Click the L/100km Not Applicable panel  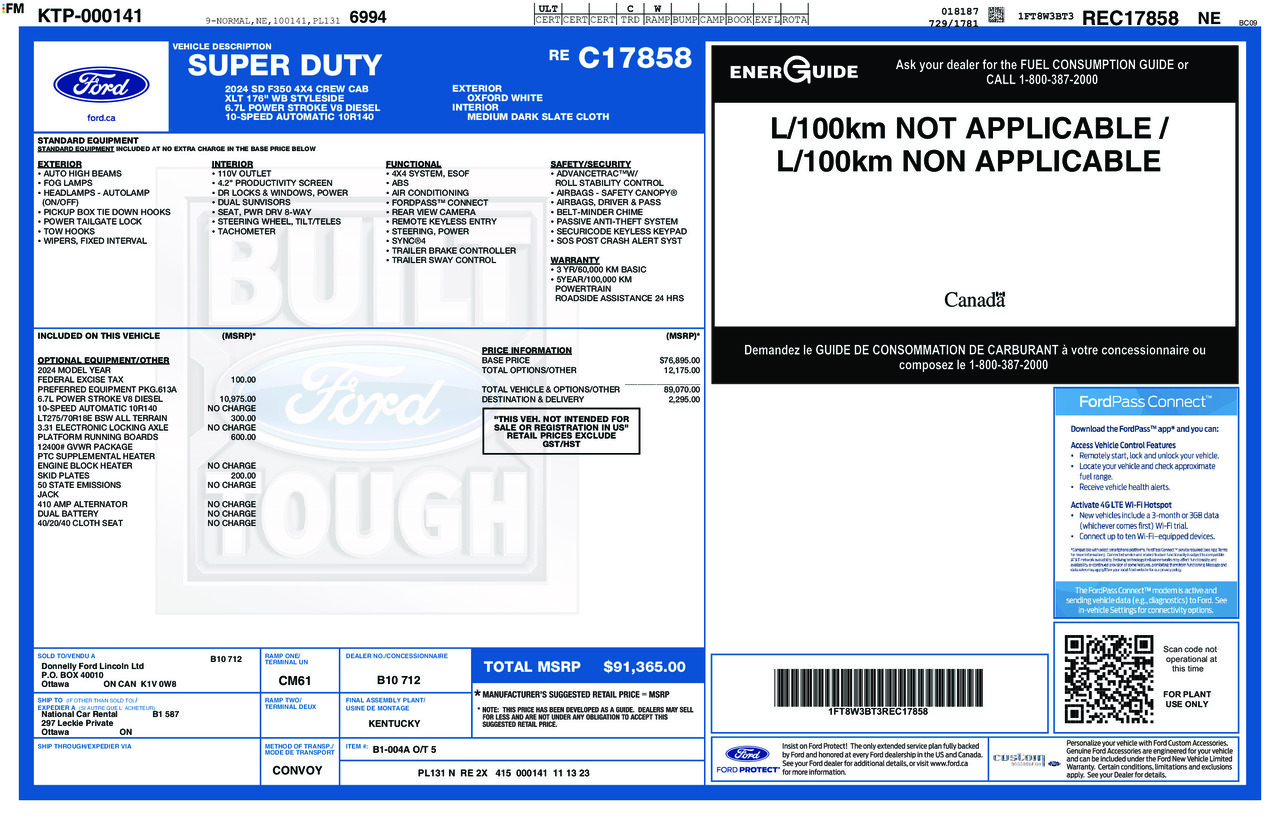pyautogui.click(x=967, y=145)
